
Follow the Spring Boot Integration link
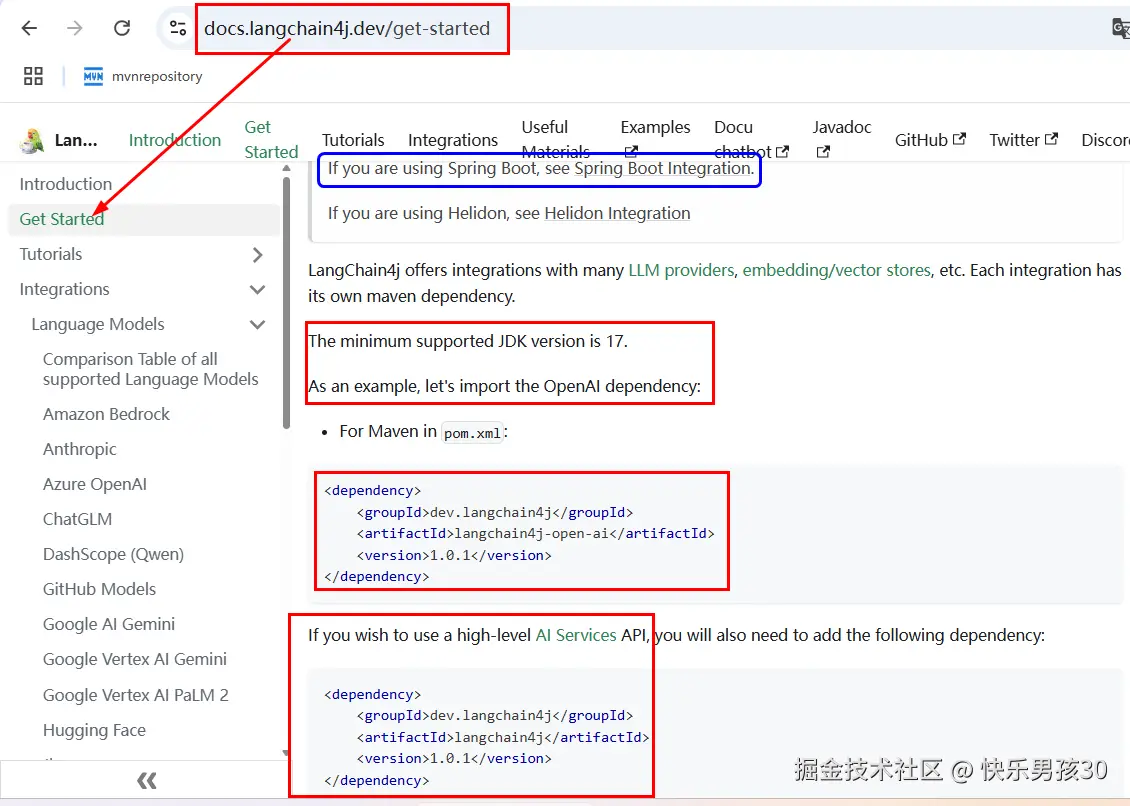[x=662, y=168]
